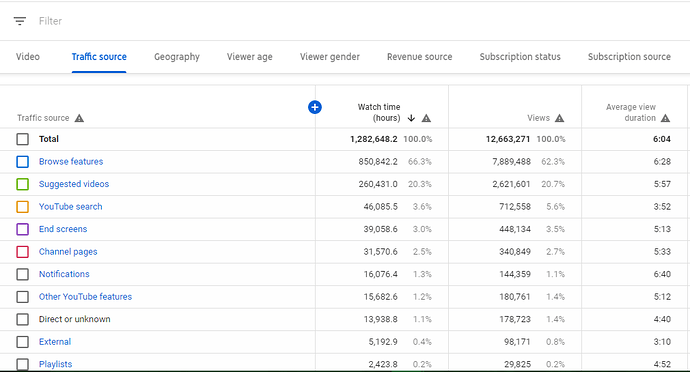Switch to the Geography tab
690x372 pixels.
pos(177,57)
